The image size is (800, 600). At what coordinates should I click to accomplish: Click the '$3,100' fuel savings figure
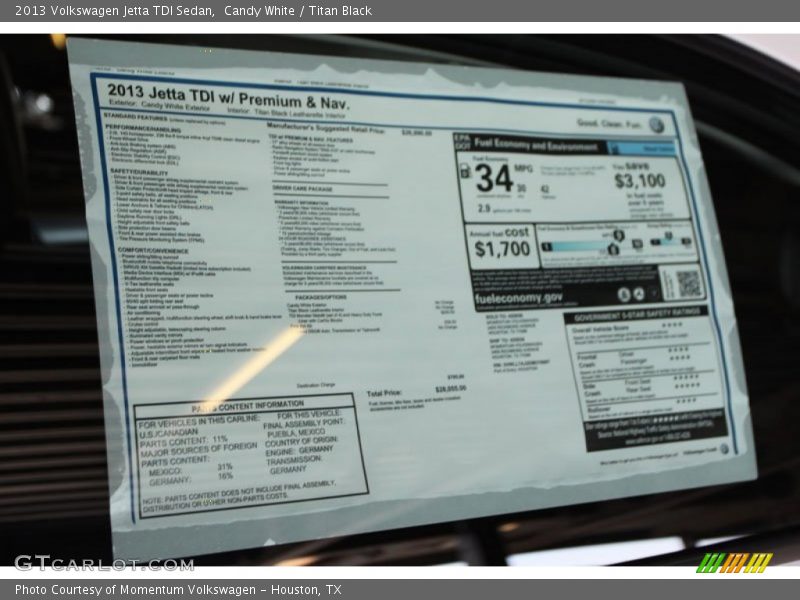640,181
